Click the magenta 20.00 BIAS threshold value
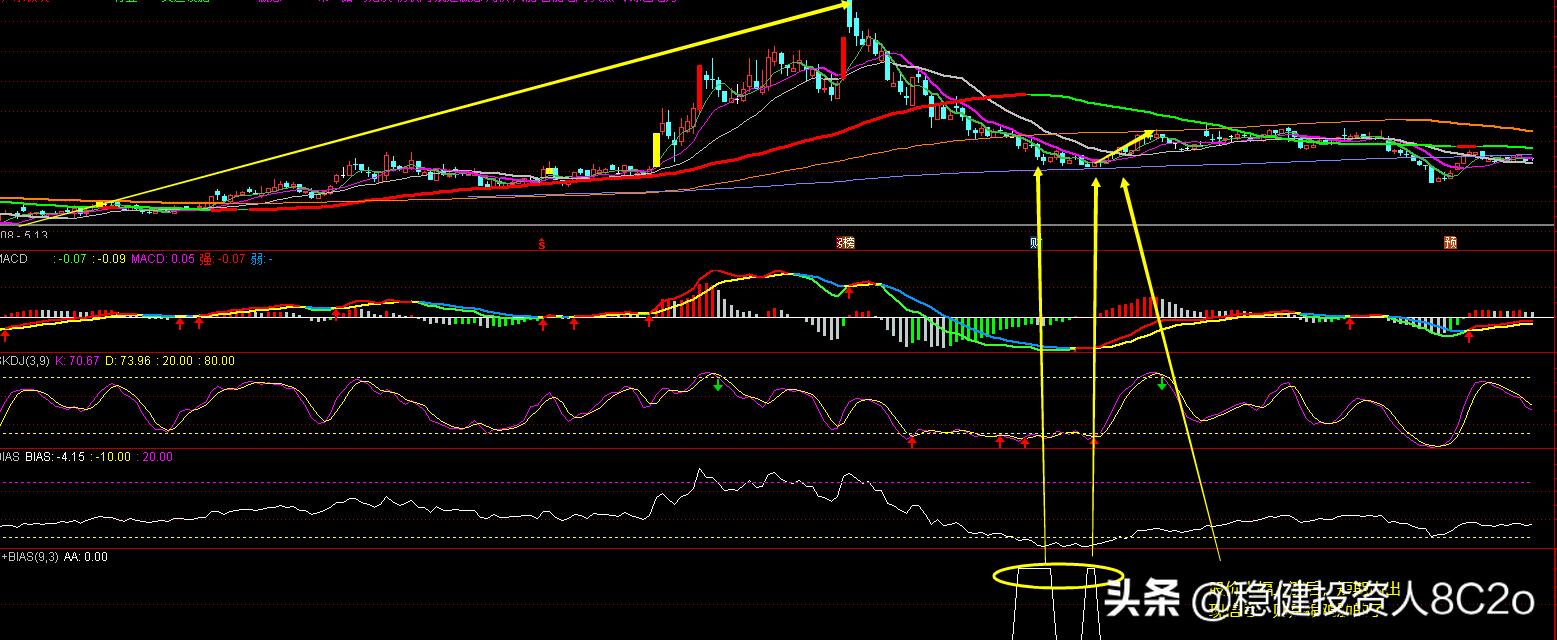Viewport: 1557px width, 640px height. coord(156,457)
